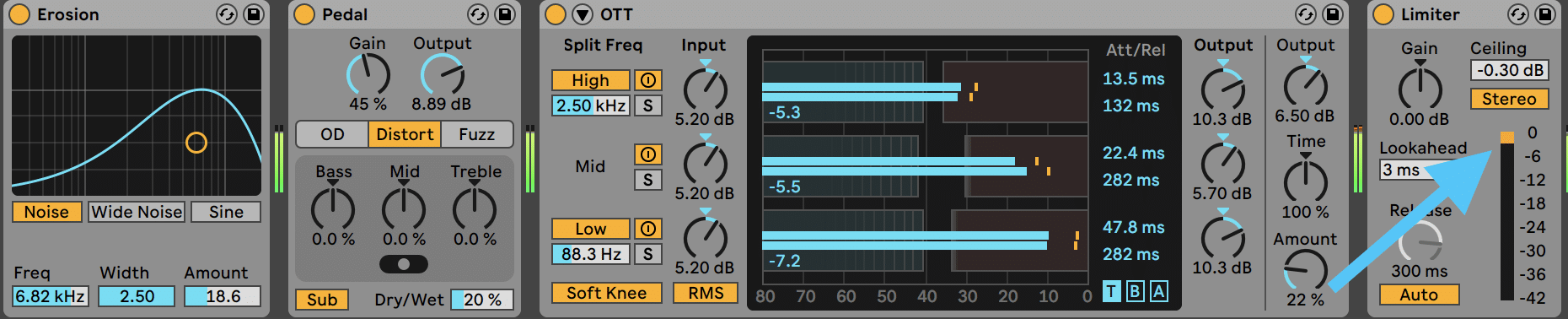Image resolution: width=1568 pixels, height=319 pixels.
Task: Click Limiter Gain knob
Action: click(x=1420, y=89)
